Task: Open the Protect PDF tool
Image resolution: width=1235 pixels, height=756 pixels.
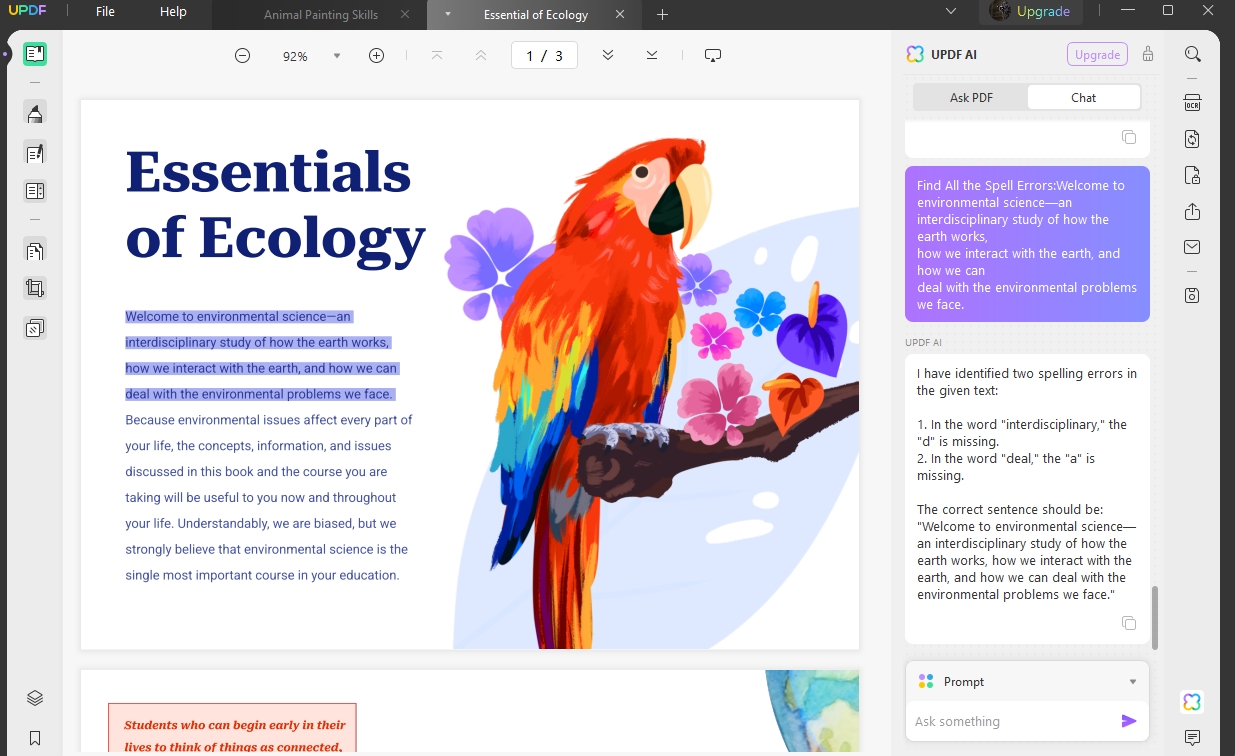Action: [x=1192, y=174]
